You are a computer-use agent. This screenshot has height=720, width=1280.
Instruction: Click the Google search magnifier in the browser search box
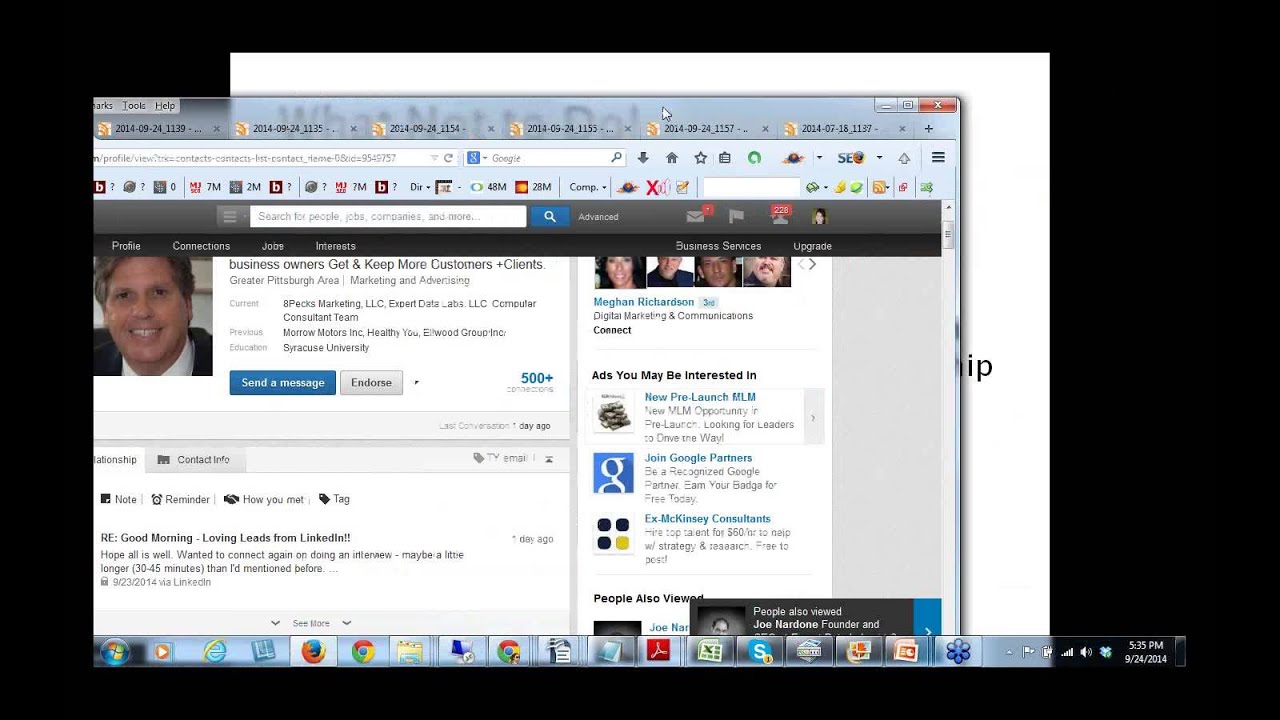(x=616, y=158)
